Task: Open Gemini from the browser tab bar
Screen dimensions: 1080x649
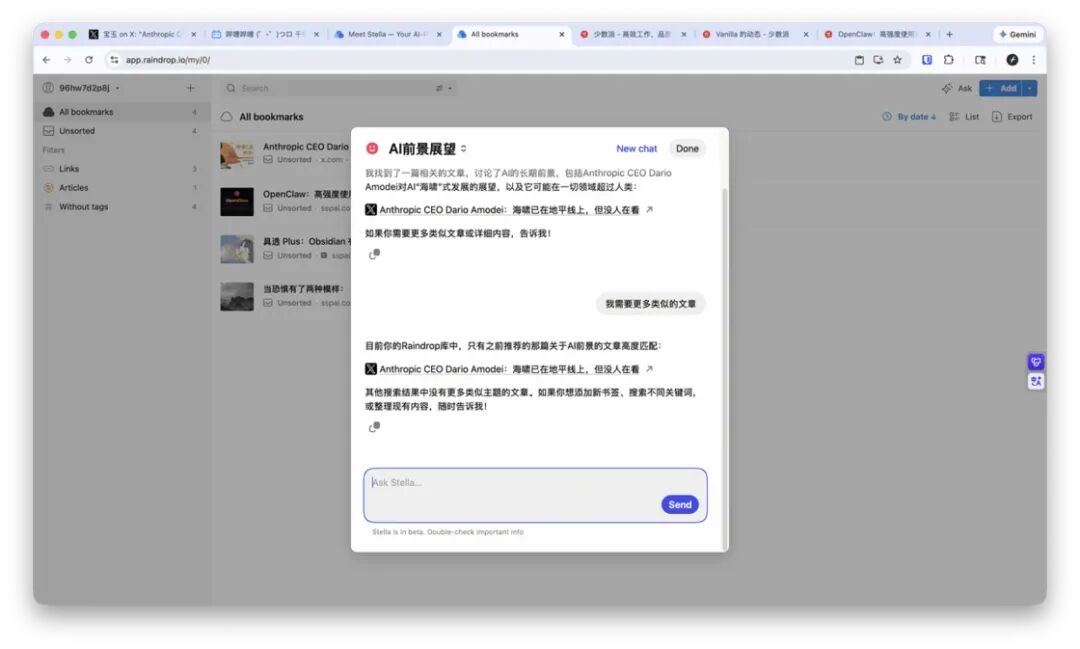Action: (1017, 34)
